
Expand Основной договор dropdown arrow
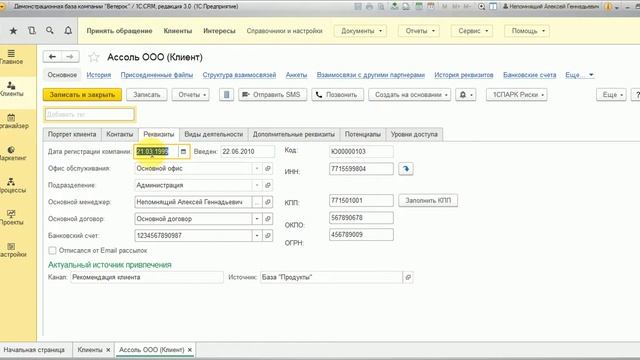point(257,219)
